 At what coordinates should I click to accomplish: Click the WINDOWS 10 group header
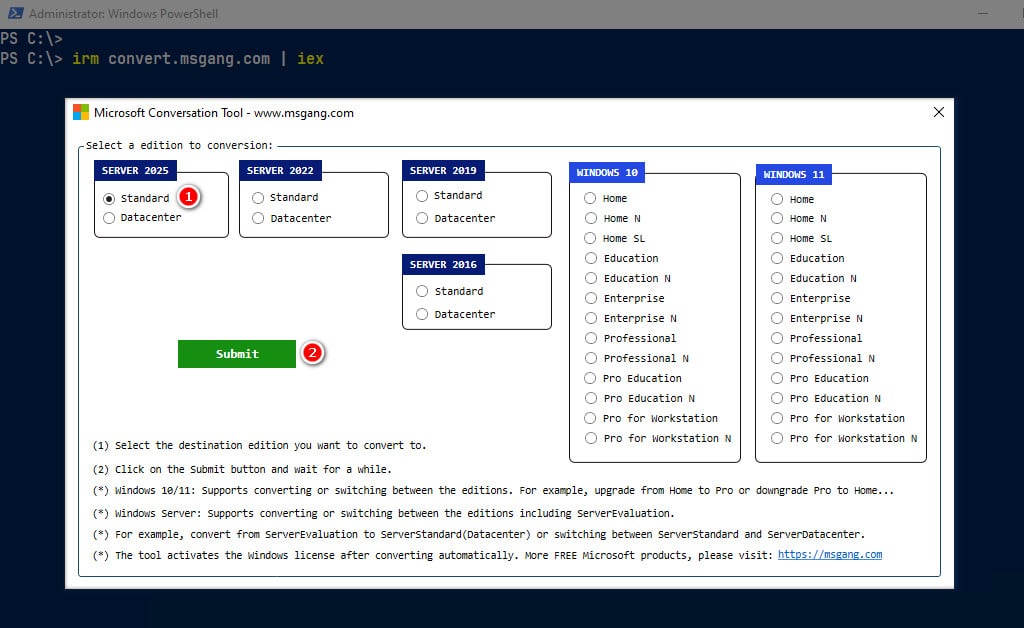click(x=607, y=172)
